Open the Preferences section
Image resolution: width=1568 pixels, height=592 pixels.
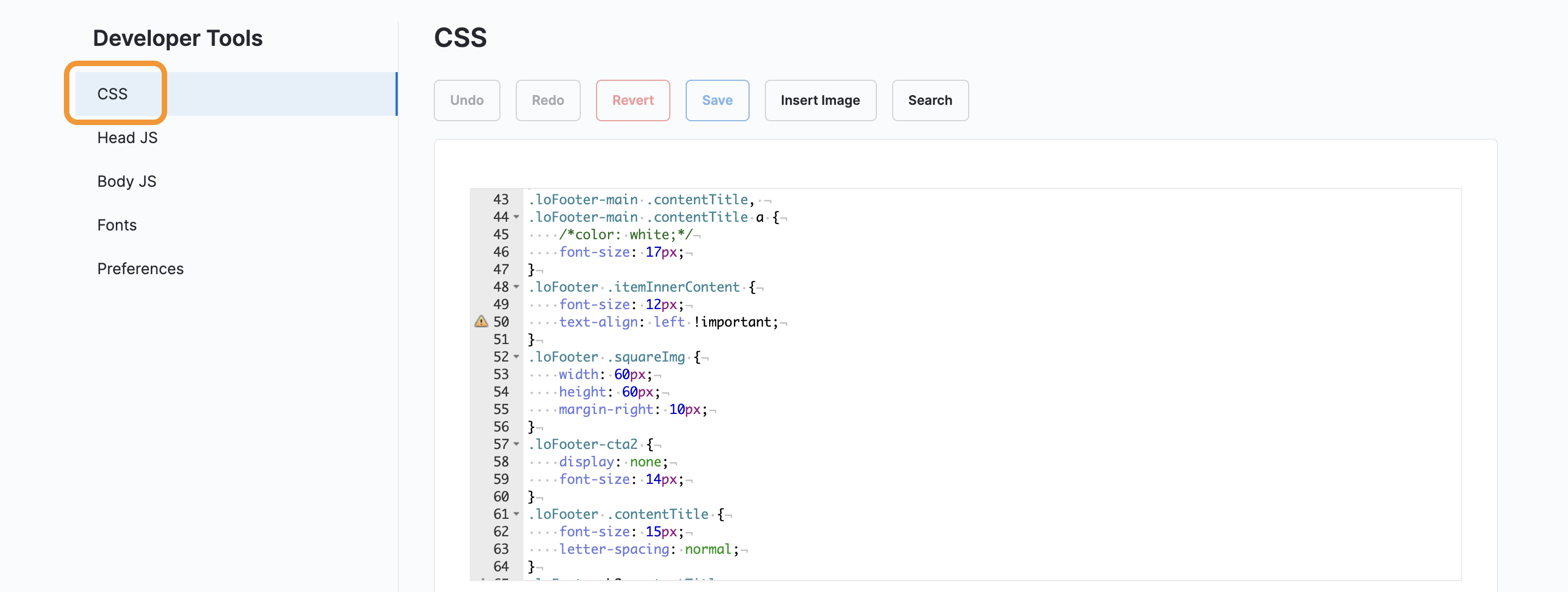point(140,268)
